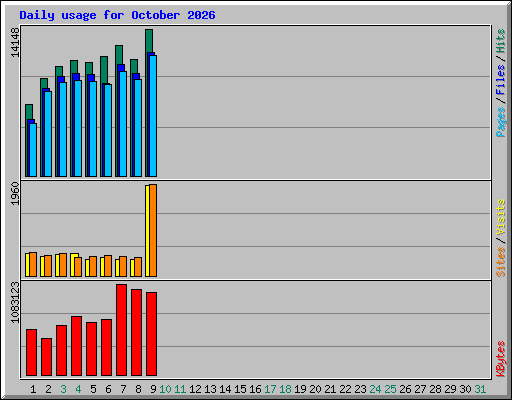Click day 25 on the x-axis

coord(390,389)
